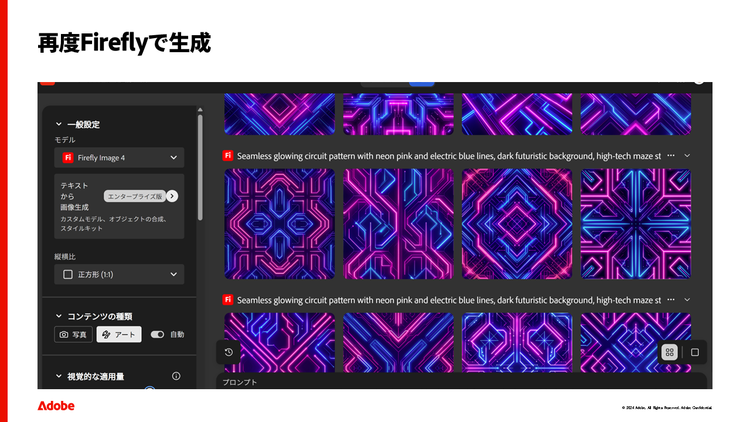Open the second thumbnail in the middle row

[x=398, y=223]
